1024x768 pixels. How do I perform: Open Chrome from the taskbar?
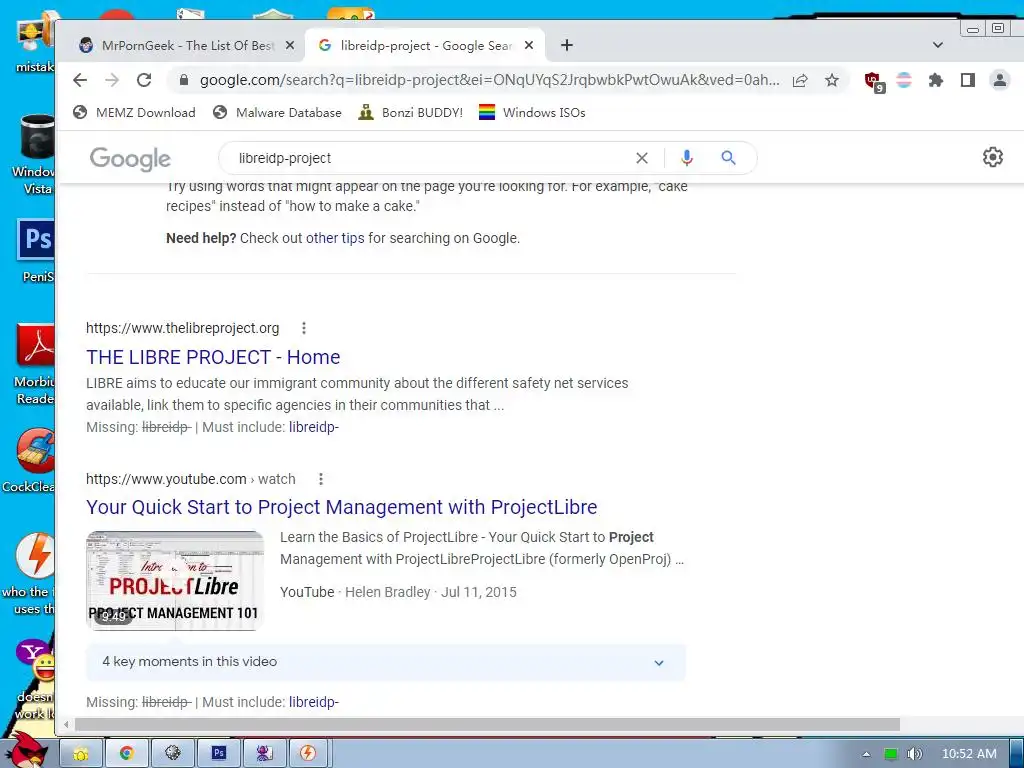click(127, 753)
